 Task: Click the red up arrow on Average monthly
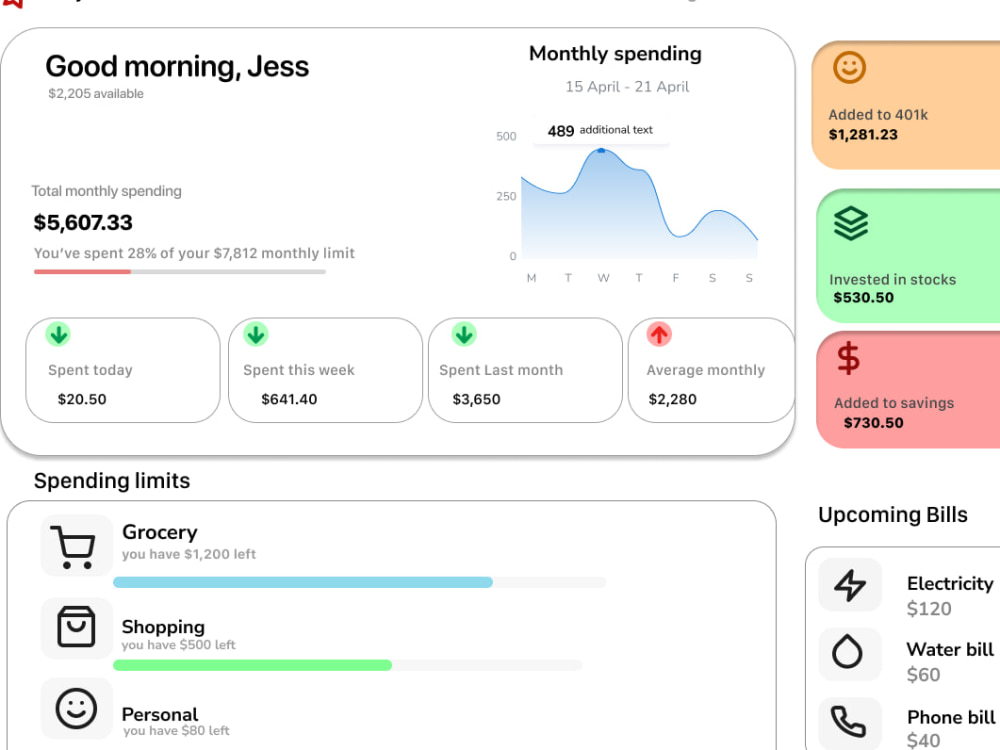tap(659, 334)
